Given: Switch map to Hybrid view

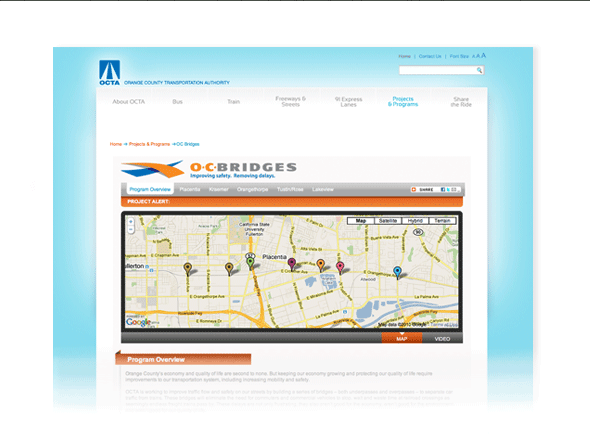Looking at the screenshot, I should pos(415,221).
